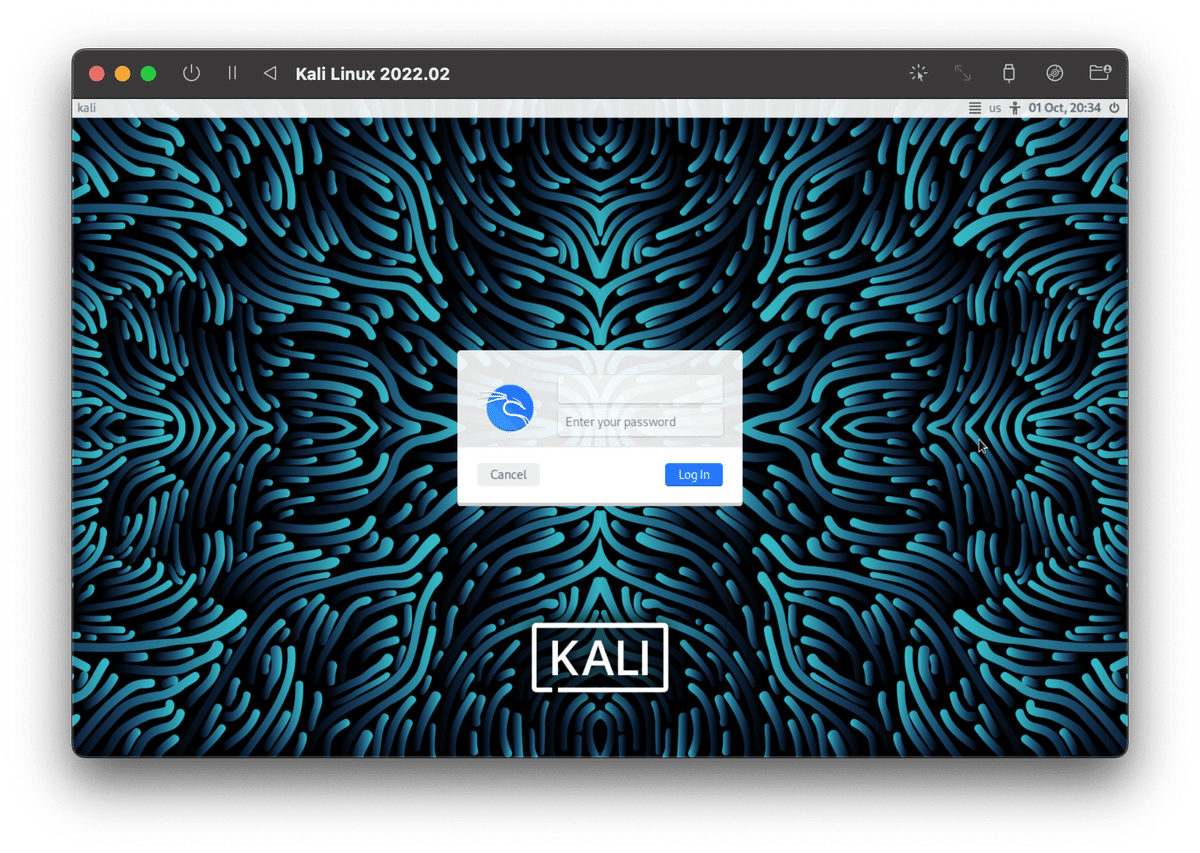Click the Kali dragon user avatar
This screenshot has height=853, width=1200.
tap(510, 408)
